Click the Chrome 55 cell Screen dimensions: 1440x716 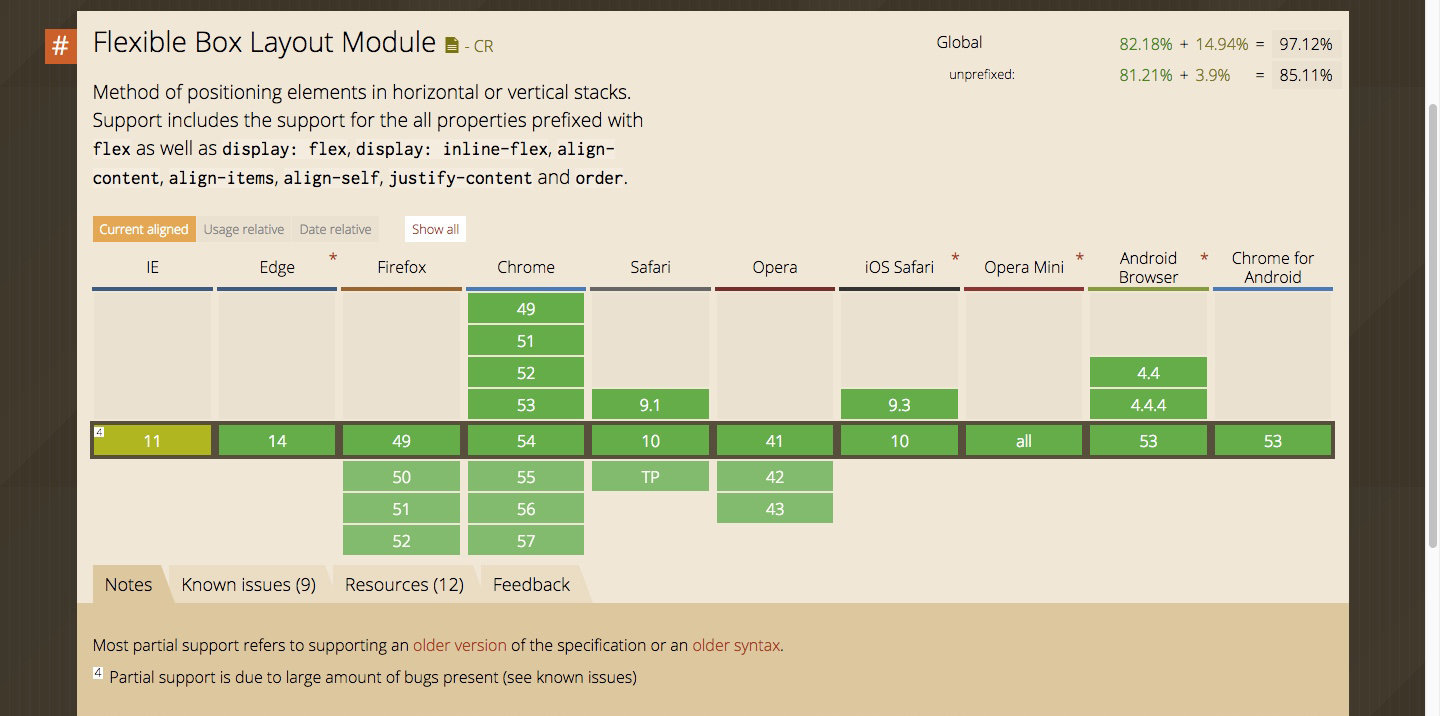point(526,477)
